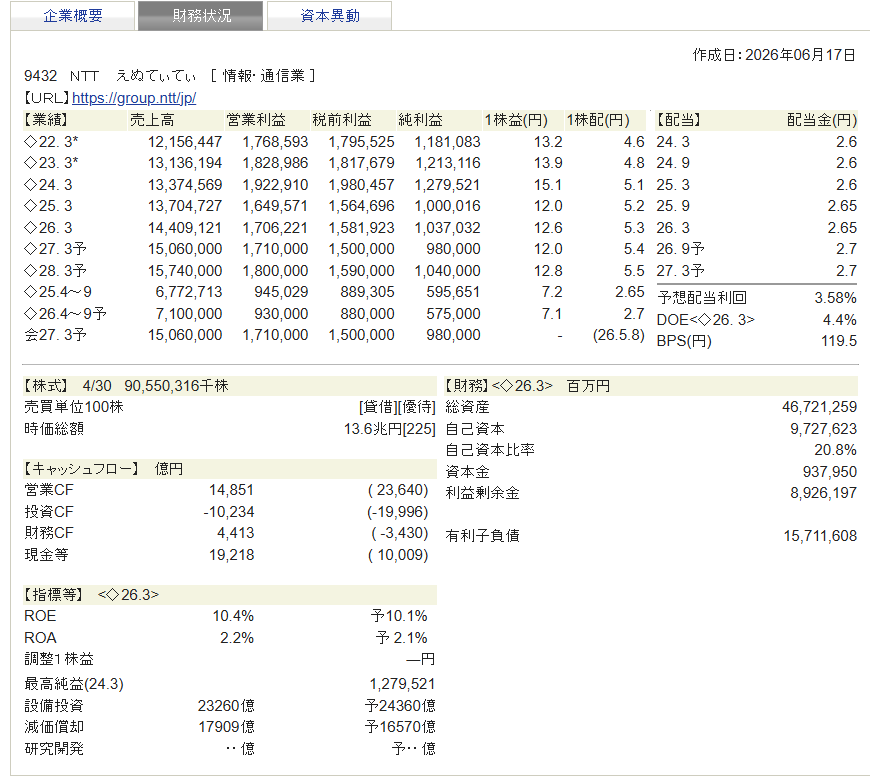Click the 資本金 value 937,950
Image resolution: width=870 pixels, height=778 pixels.
(829, 472)
